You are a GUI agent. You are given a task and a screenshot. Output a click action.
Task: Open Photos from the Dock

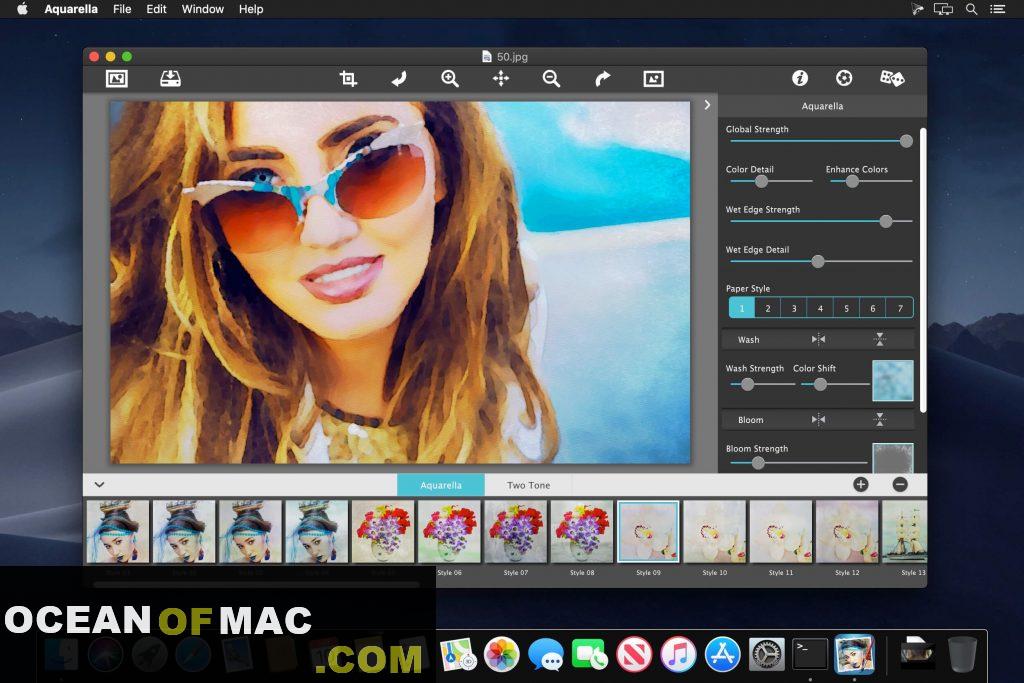(x=502, y=654)
